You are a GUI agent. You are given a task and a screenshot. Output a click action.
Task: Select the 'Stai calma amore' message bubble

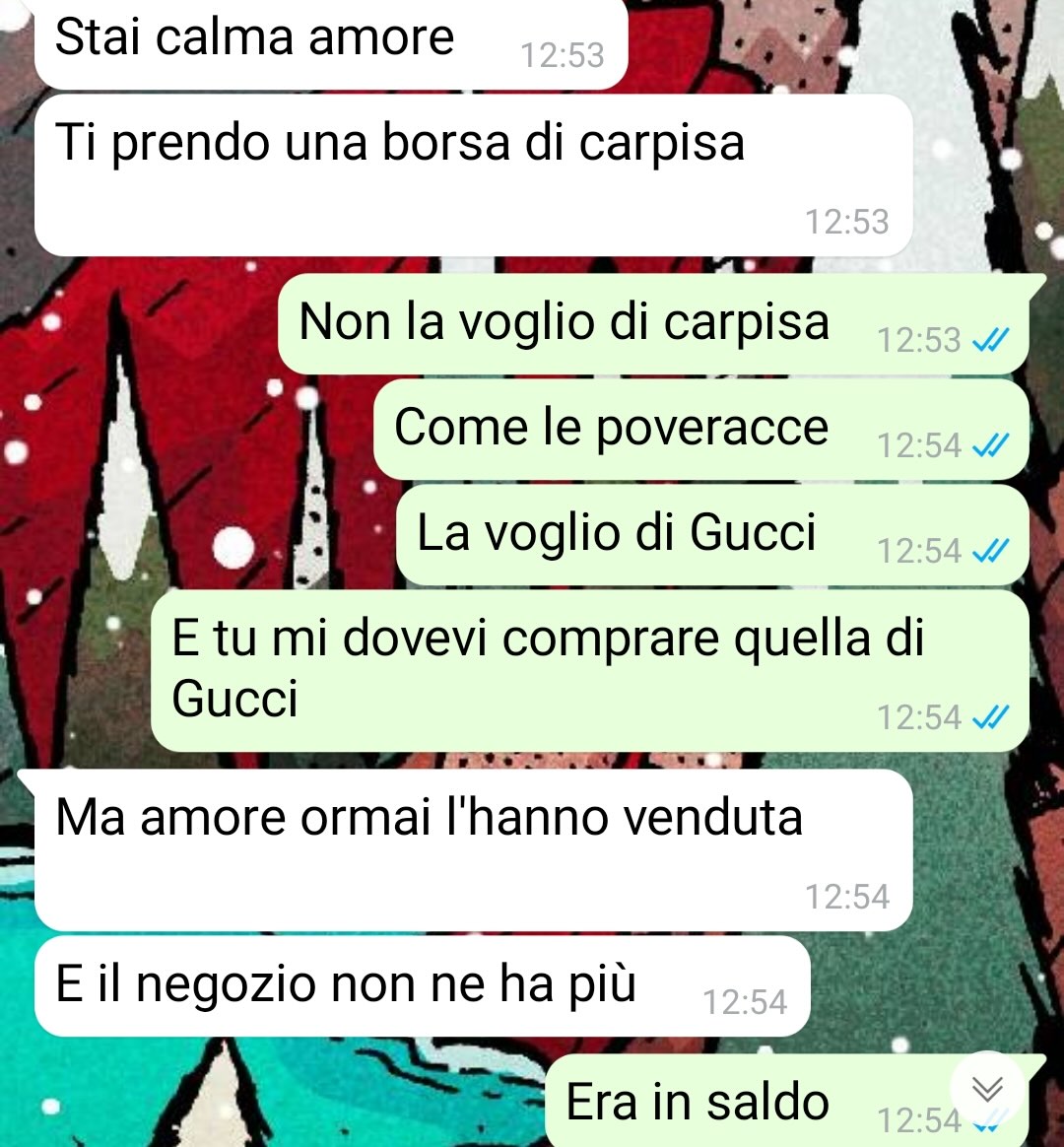(x=331, y=44)
